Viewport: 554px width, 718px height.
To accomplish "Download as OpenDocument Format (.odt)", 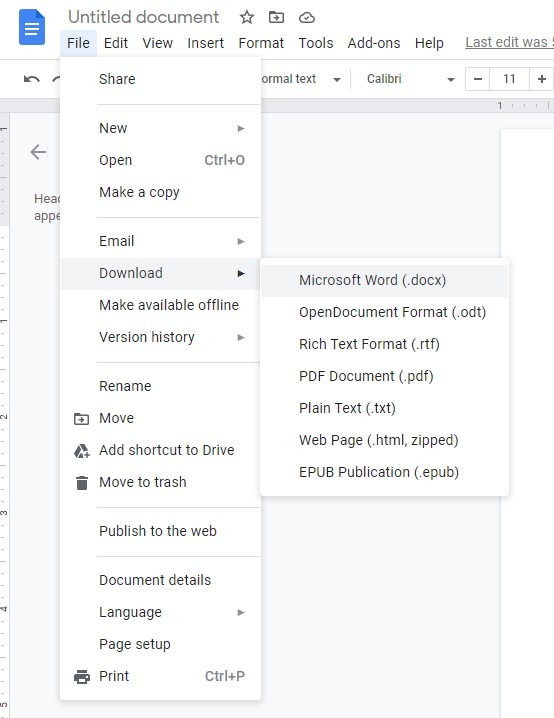I will pos(385,312).
